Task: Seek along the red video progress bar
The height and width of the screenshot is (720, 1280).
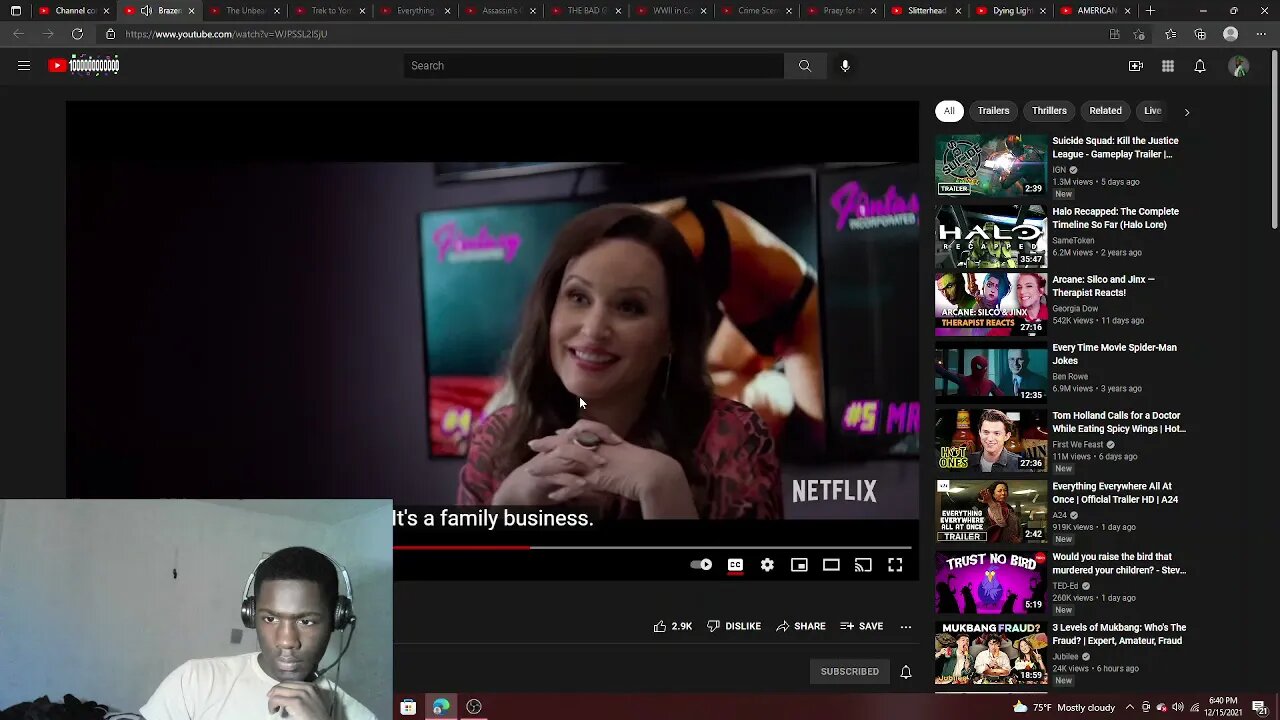Action: (460, 547)
